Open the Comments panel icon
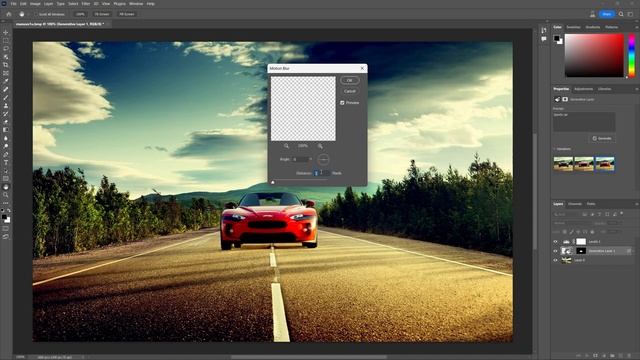Viewport: 640px width, 360px height. pyautogui.click(x=544, y=39)
